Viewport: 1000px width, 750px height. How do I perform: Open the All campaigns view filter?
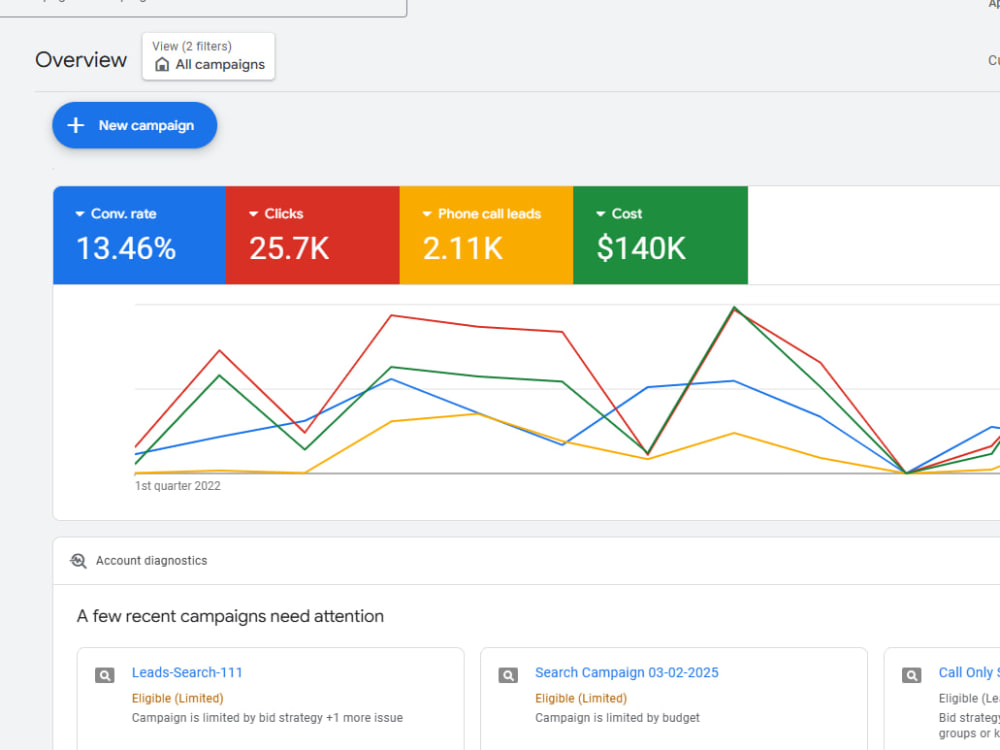point(209,56)
